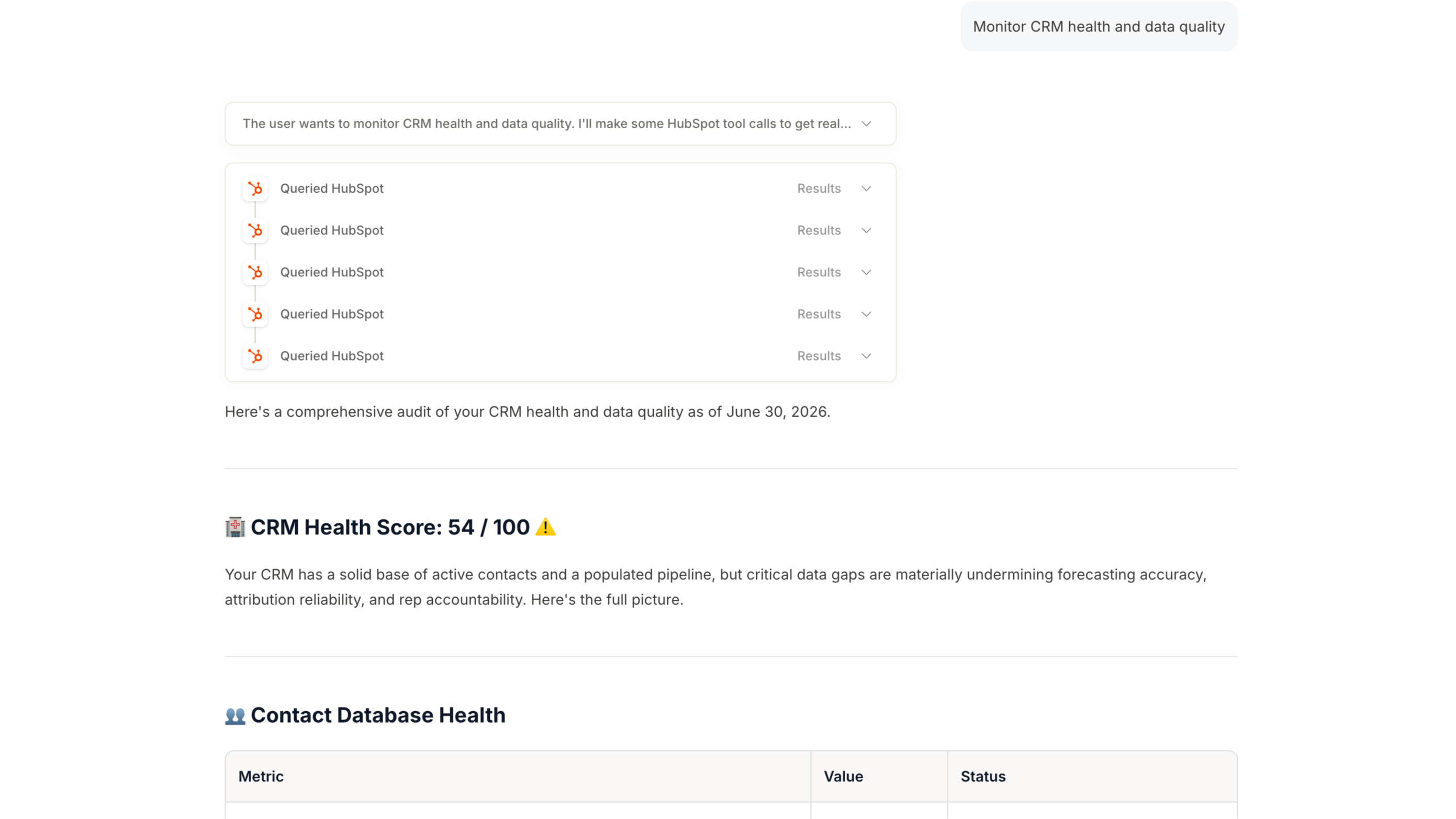Click the CRM Health Score heading

[x=390, y=527]
